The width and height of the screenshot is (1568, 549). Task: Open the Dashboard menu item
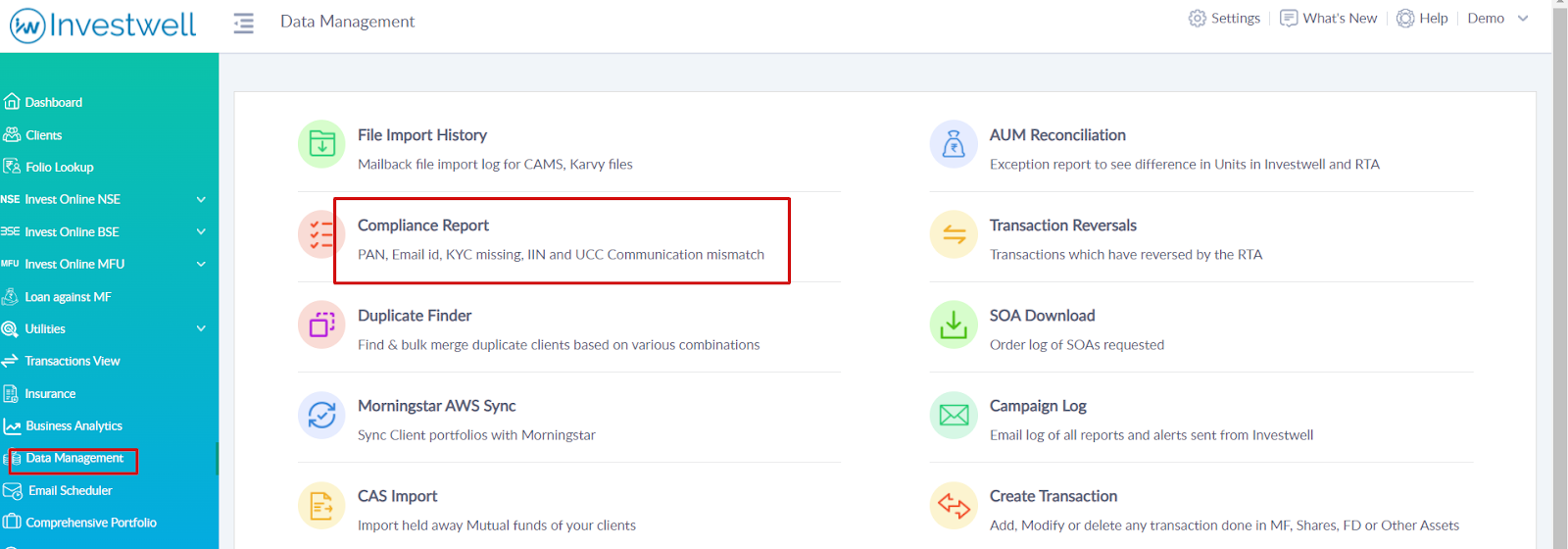[54, 102]
